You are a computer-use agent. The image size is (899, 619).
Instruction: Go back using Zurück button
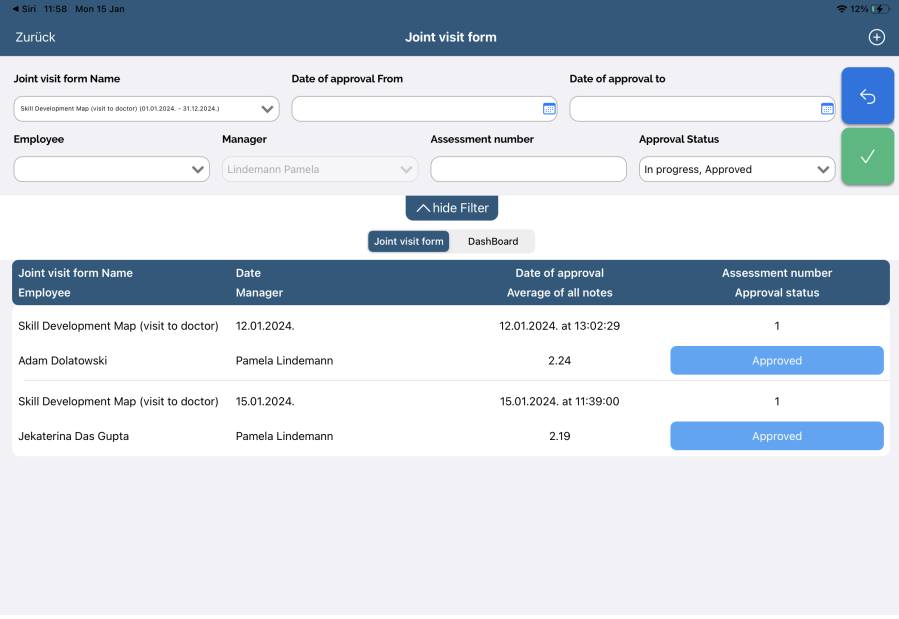[35, 37]
